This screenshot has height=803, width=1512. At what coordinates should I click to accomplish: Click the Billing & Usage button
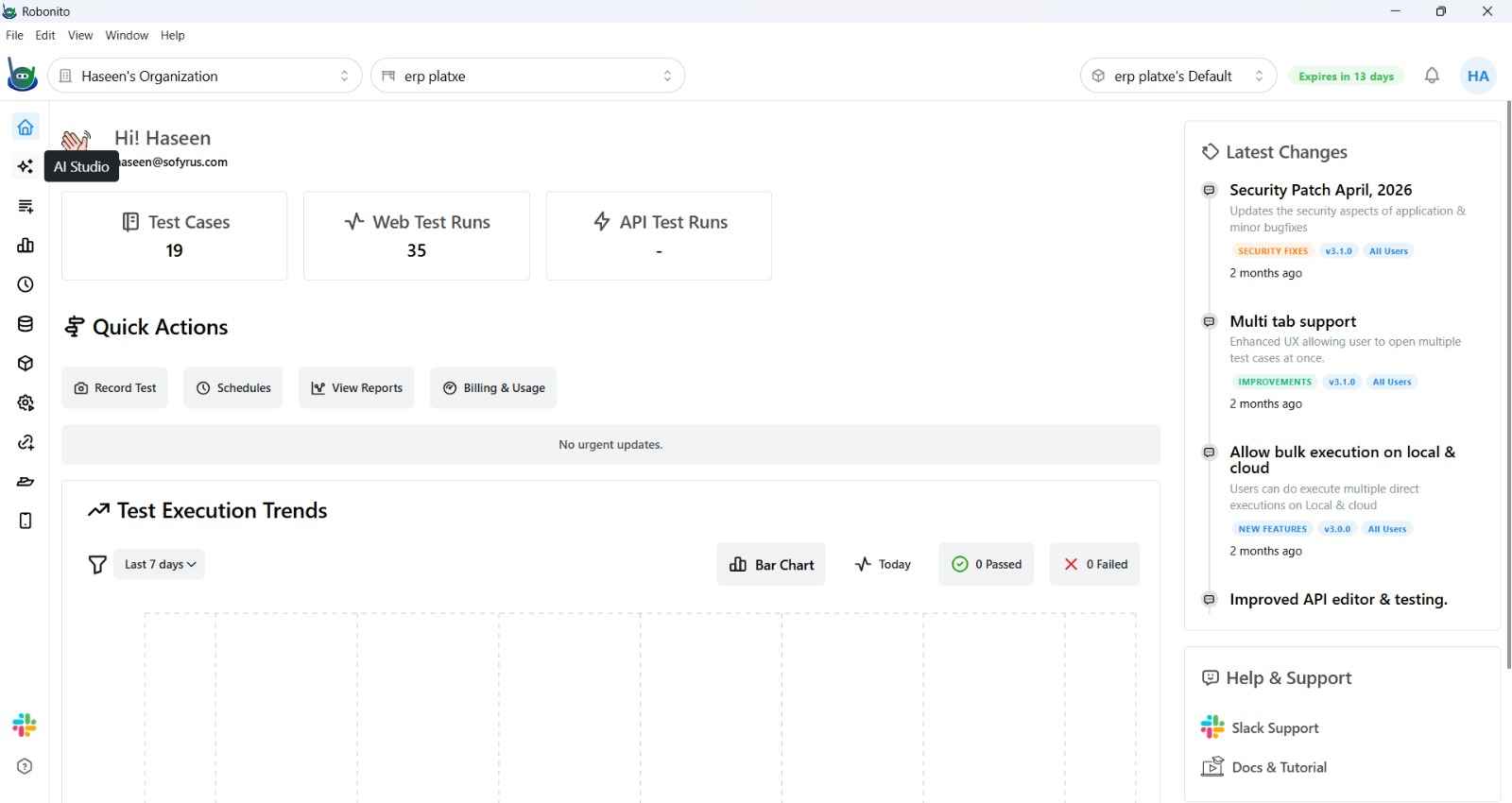pyautogui.click(x=493, y=387)
